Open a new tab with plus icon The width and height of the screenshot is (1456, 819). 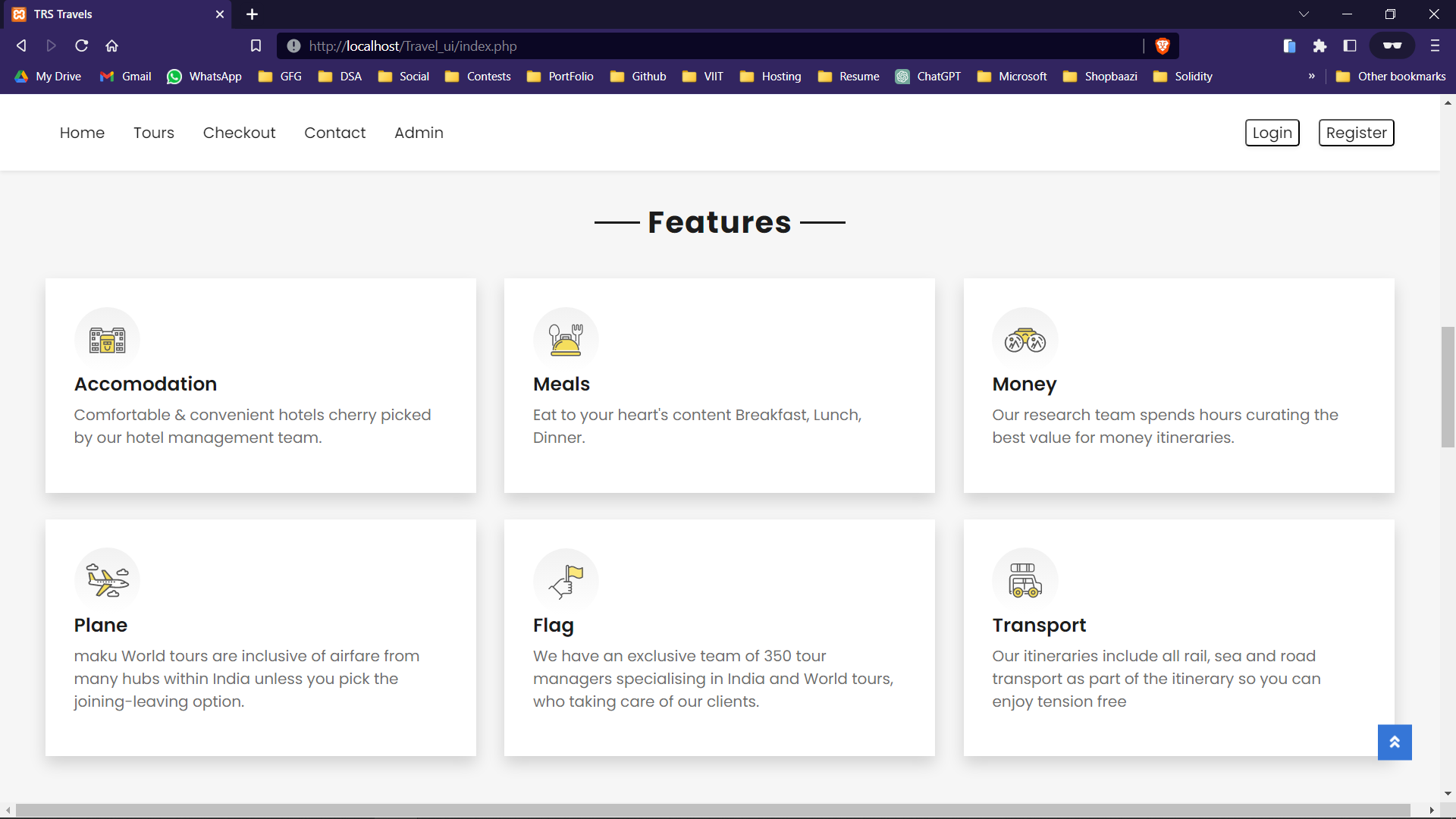click(x=253, y=14)
